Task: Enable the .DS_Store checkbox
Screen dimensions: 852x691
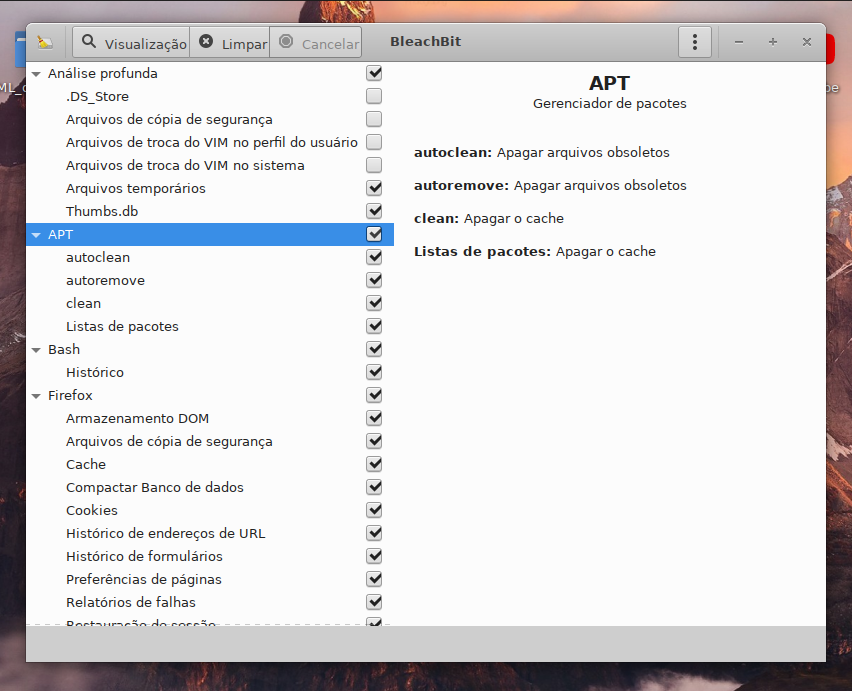Action: point(374,97)
